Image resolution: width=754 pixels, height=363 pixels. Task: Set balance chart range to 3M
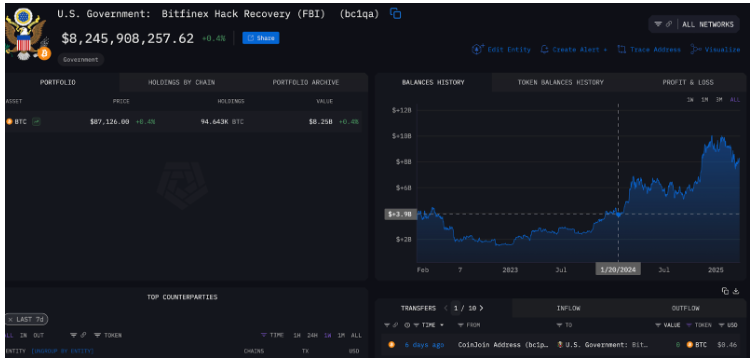[x=719, y=100]
